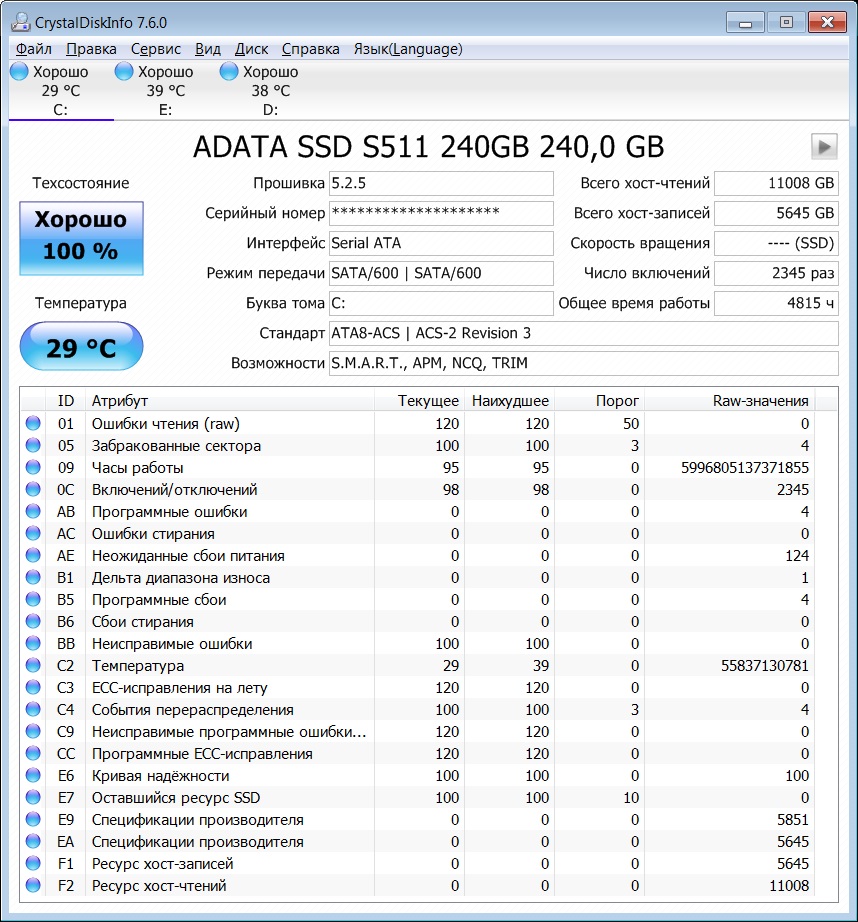Select the Неожиданные сбои питания attribute text

pyautogui.click(x=188, y=556)
